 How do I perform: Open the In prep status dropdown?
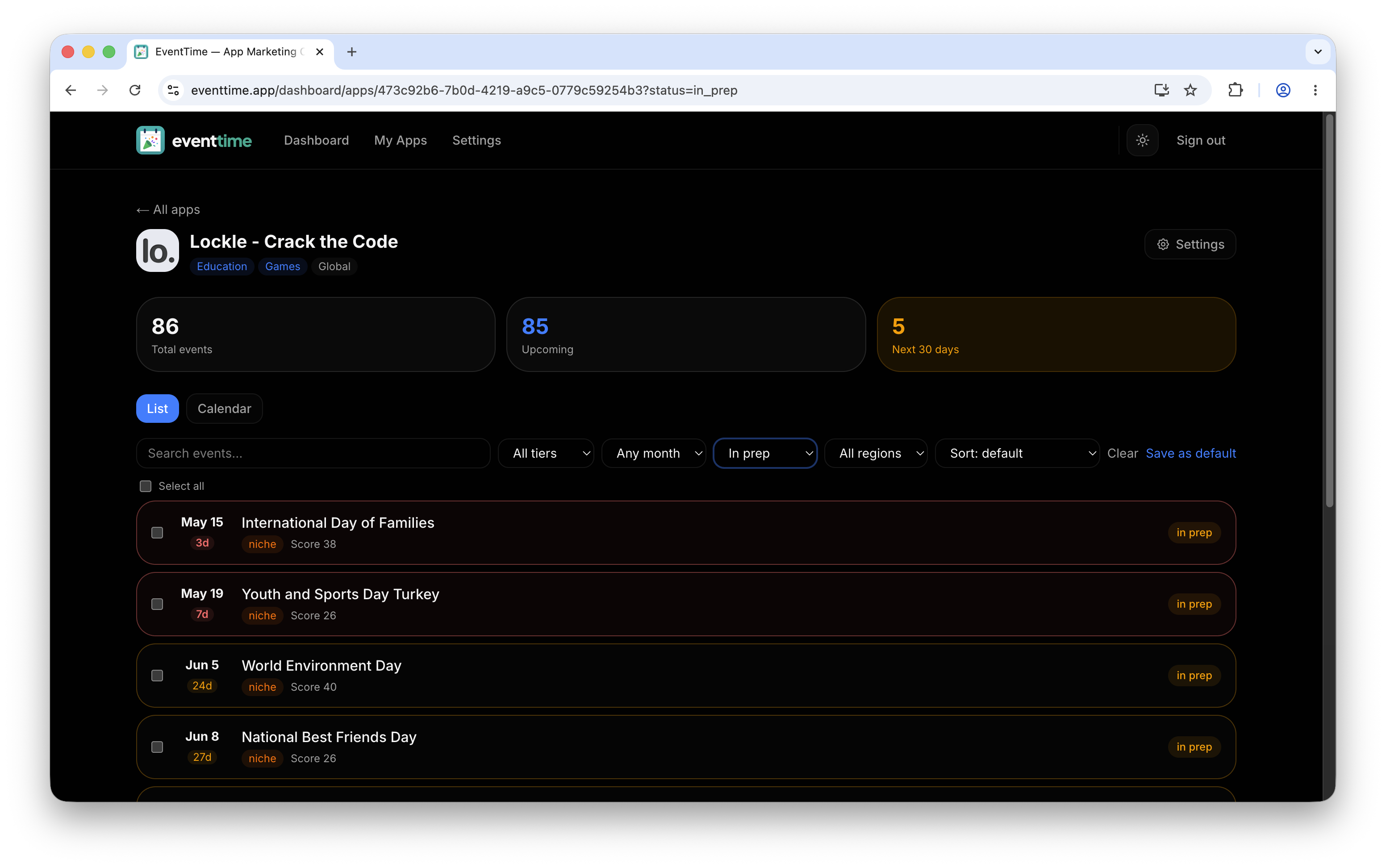(x=765, y=454)
